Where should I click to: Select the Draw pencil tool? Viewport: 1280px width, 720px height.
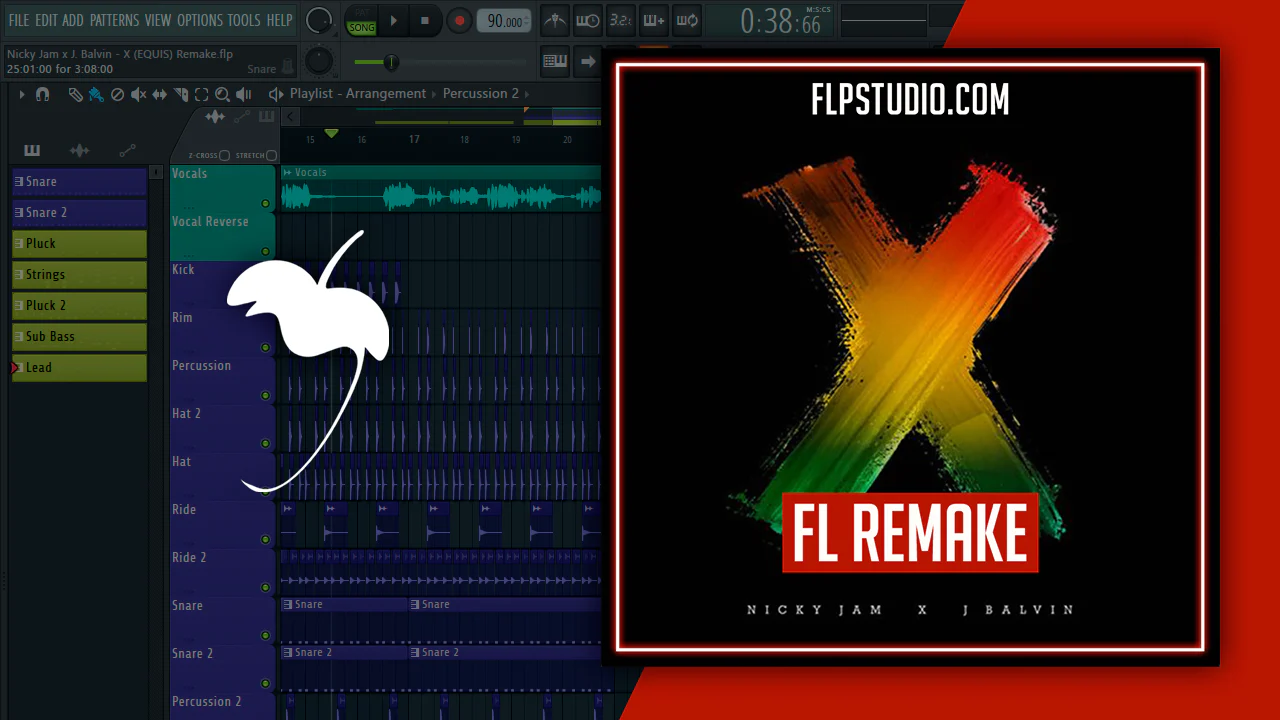tap(75, 94)
